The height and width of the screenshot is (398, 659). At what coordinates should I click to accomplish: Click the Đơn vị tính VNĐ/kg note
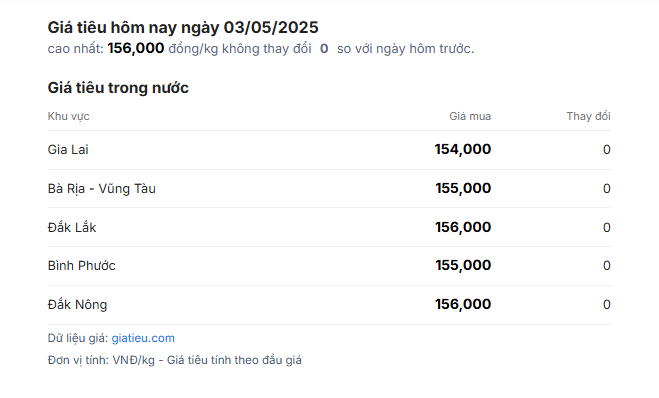click(174, 360)
